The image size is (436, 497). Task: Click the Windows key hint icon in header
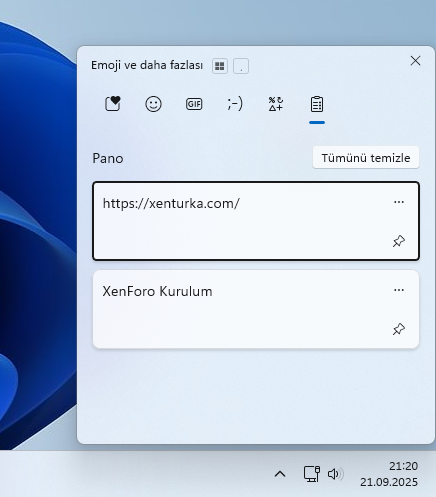point(220,66)
